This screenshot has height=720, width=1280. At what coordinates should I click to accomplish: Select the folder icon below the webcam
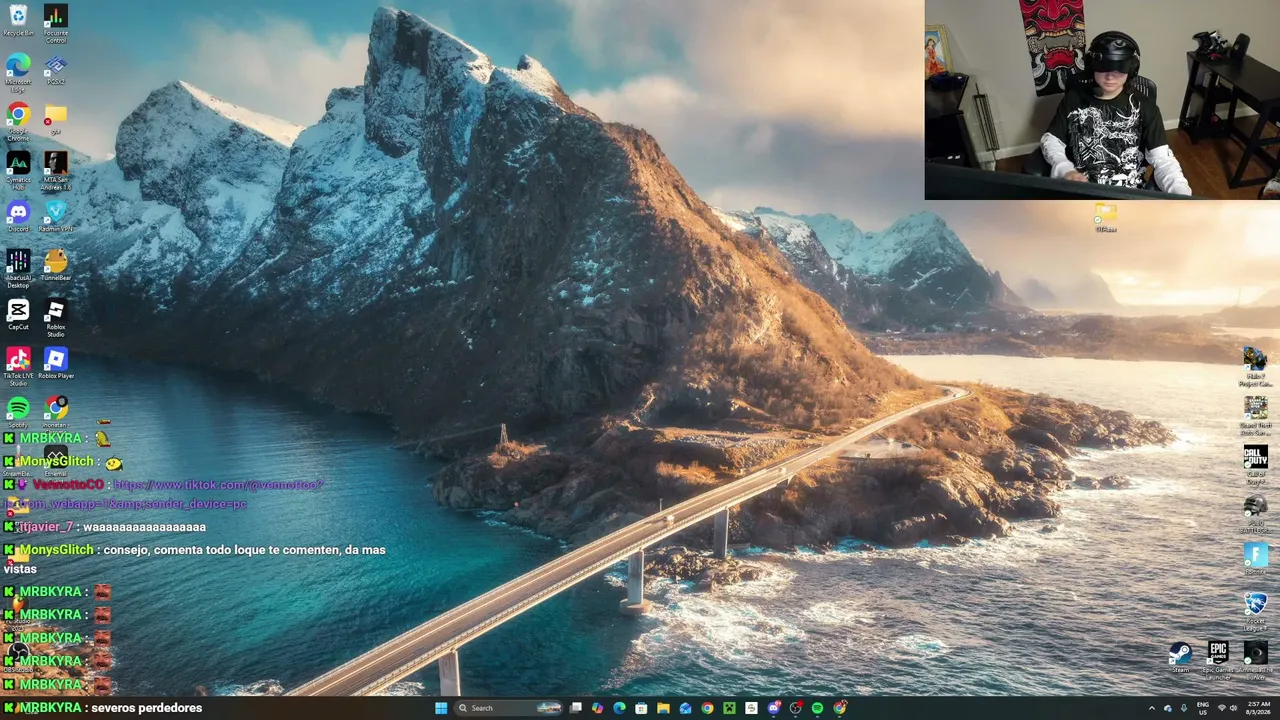1105,217
